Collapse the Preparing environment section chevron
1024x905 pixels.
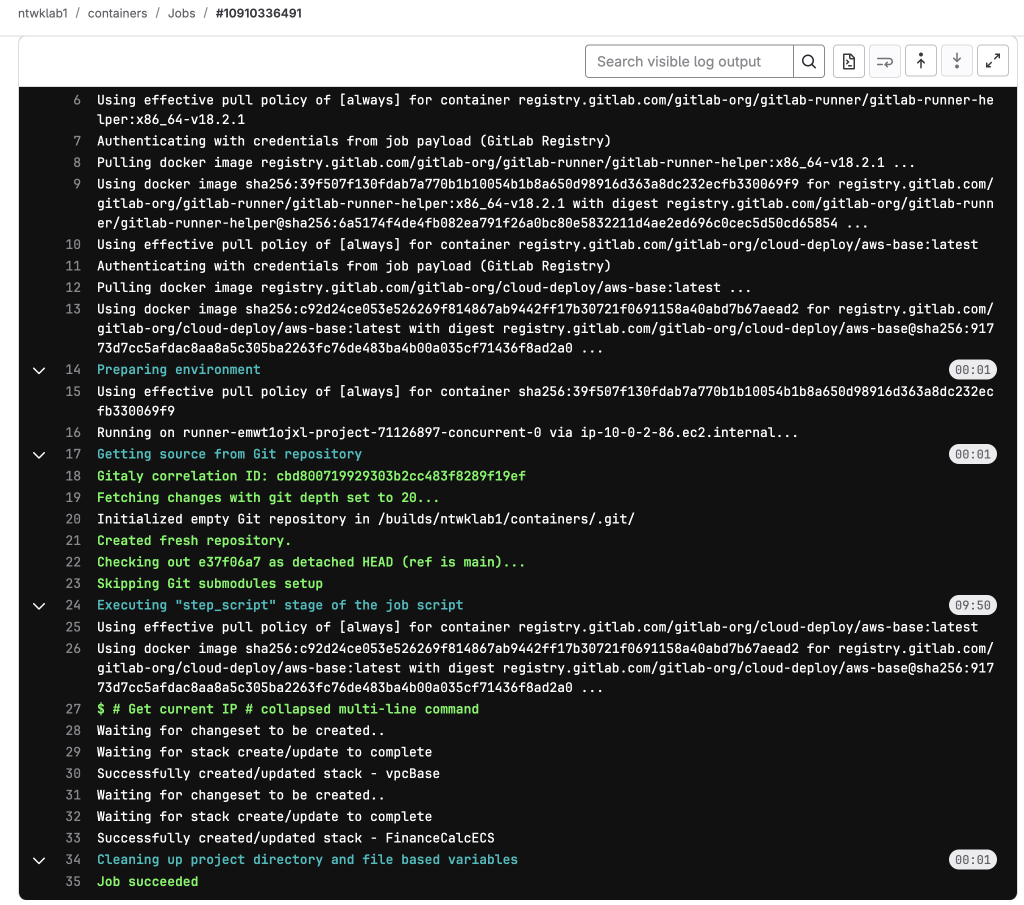39,370
